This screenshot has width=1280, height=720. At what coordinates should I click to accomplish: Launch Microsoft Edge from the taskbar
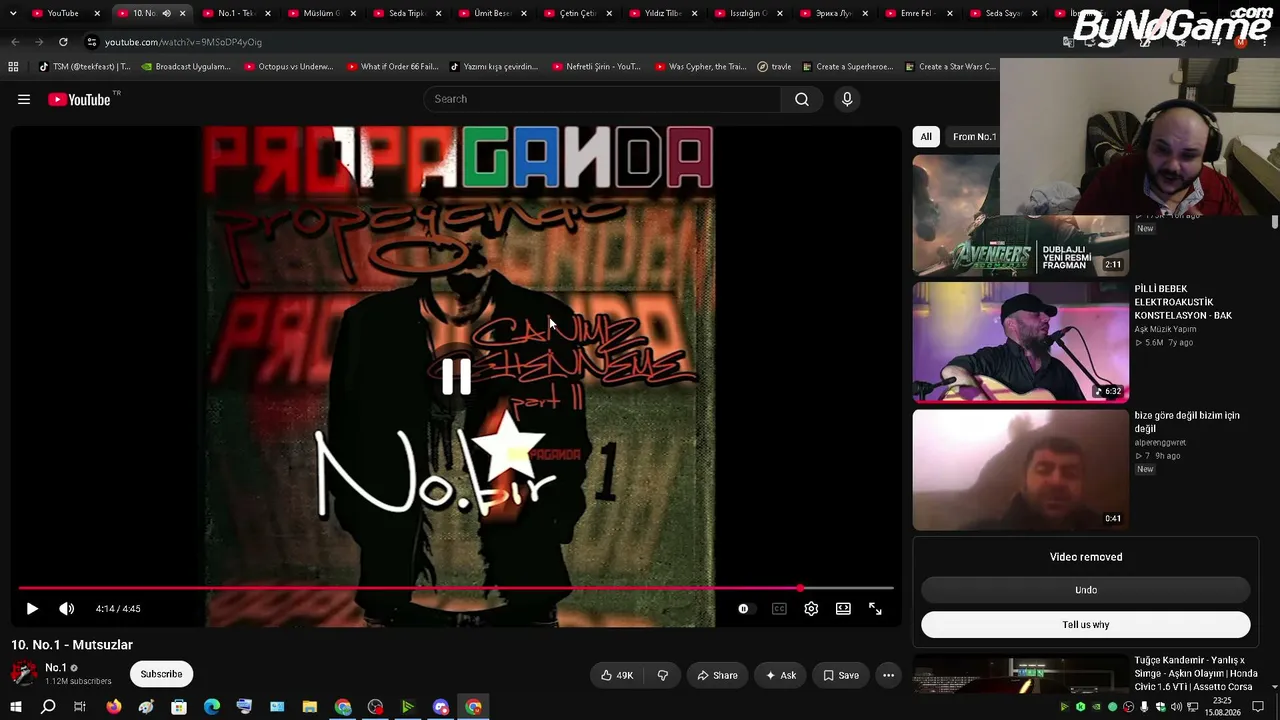click(x=212, y=707)
